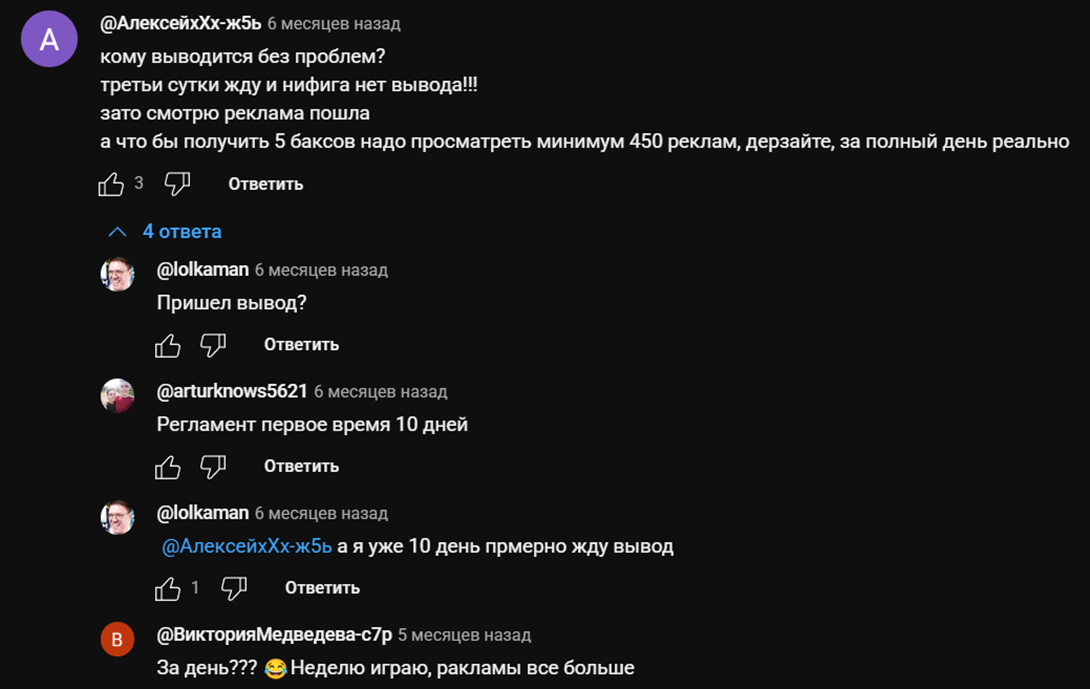Open @ВикторияМедведева-с7р profile link

click(x=274, y=635)
